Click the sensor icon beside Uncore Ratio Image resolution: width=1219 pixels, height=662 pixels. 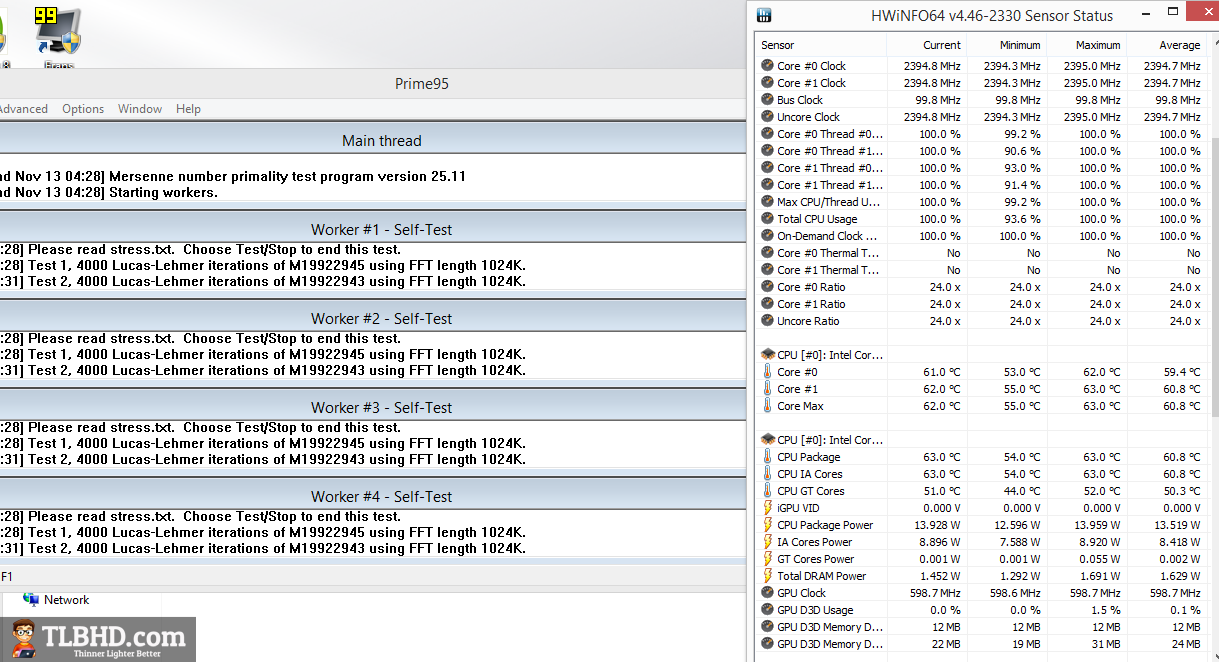767,321
